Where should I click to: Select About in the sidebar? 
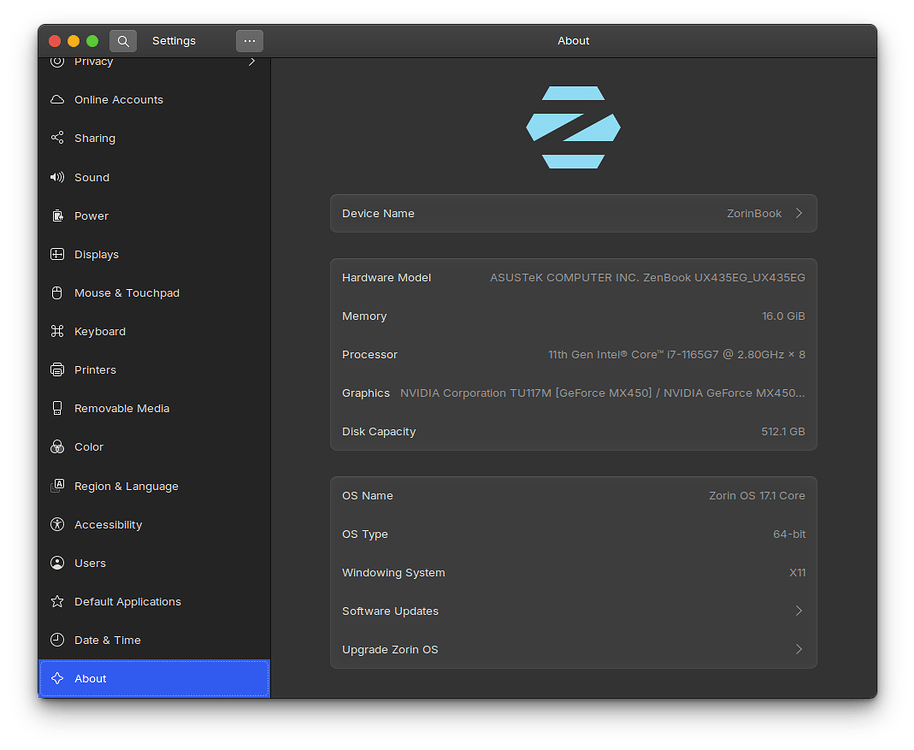(x=90, y=678)
